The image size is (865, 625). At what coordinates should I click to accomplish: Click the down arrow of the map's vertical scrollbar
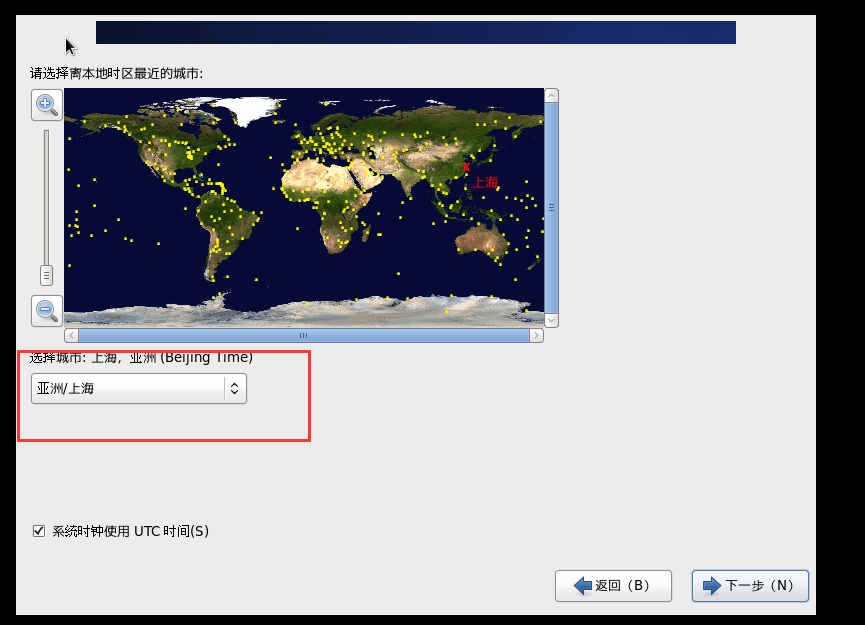pyautogui.click(x=551, y=319)
